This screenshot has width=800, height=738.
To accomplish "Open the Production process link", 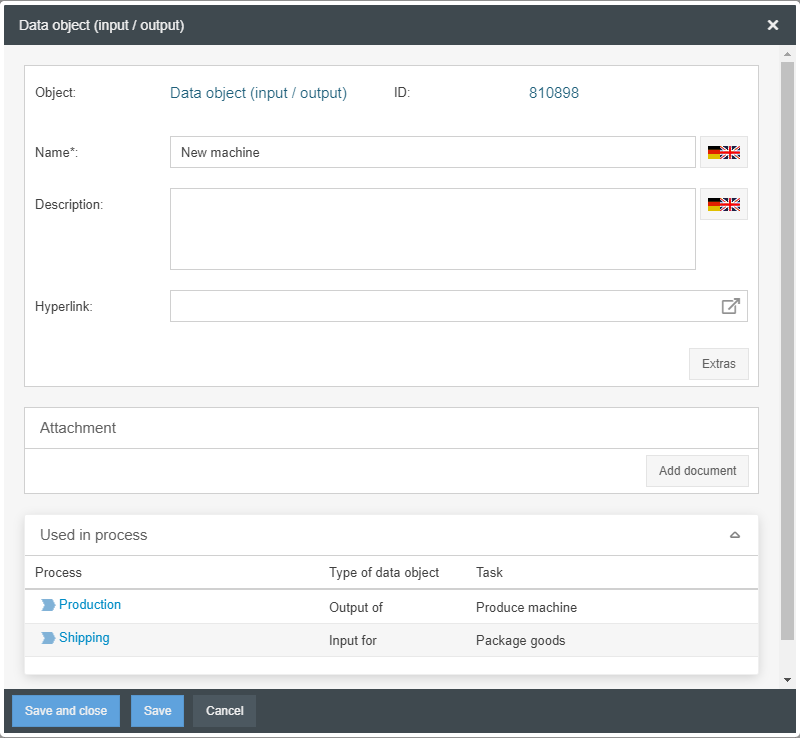I will (90, 605).
